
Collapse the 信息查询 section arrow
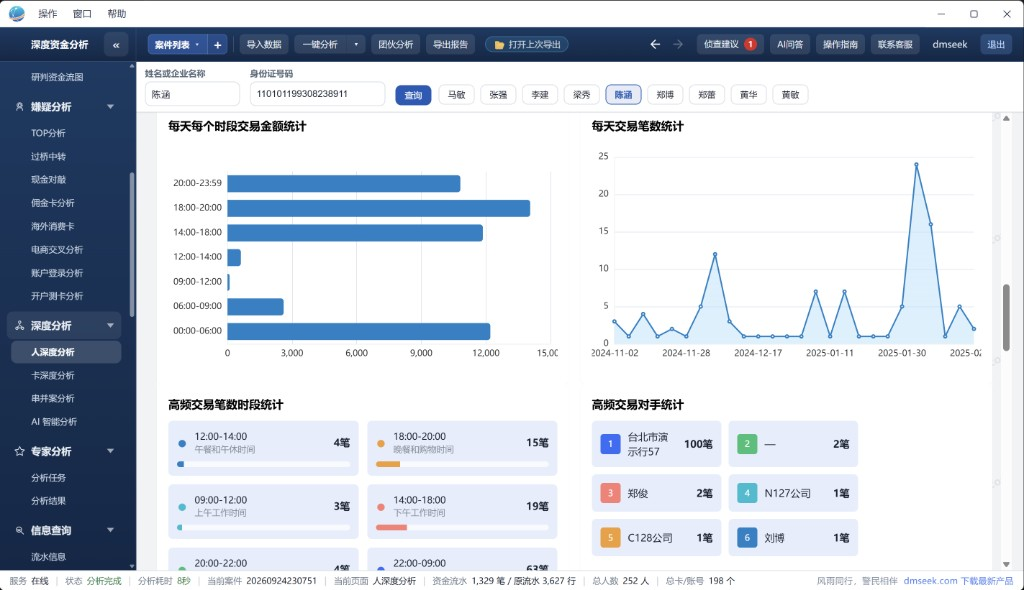110,530
